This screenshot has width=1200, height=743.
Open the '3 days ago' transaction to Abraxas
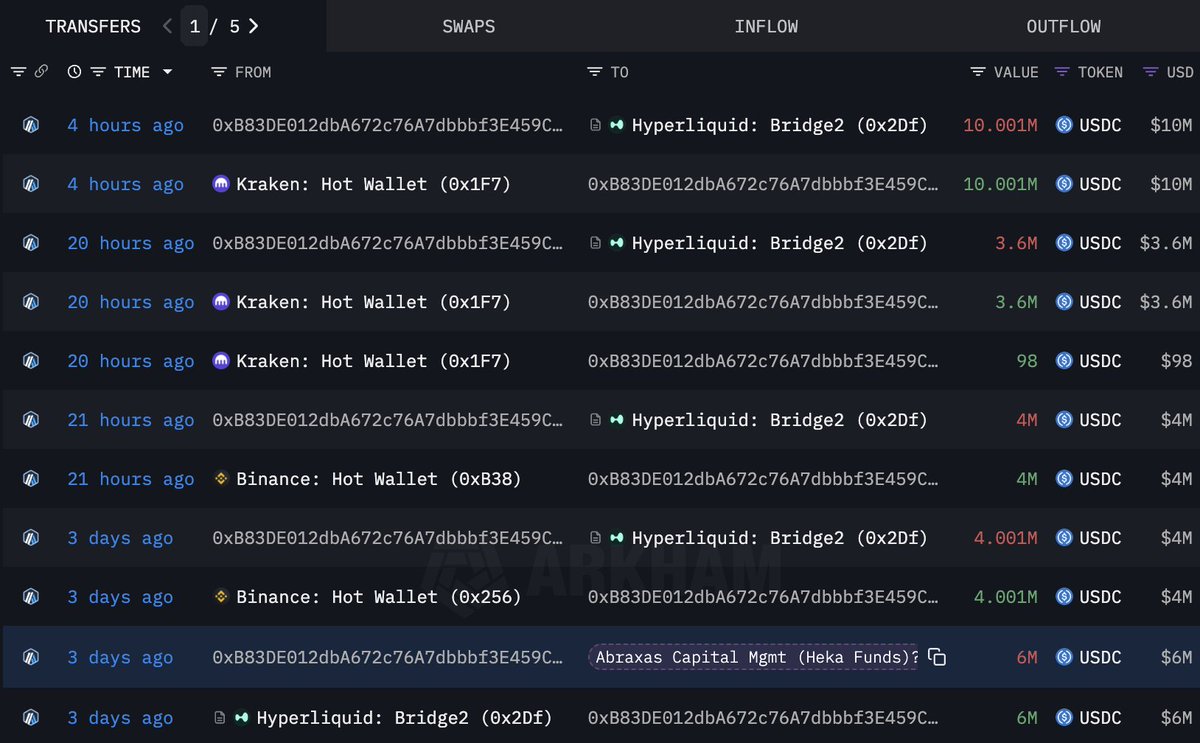(120, 657)
